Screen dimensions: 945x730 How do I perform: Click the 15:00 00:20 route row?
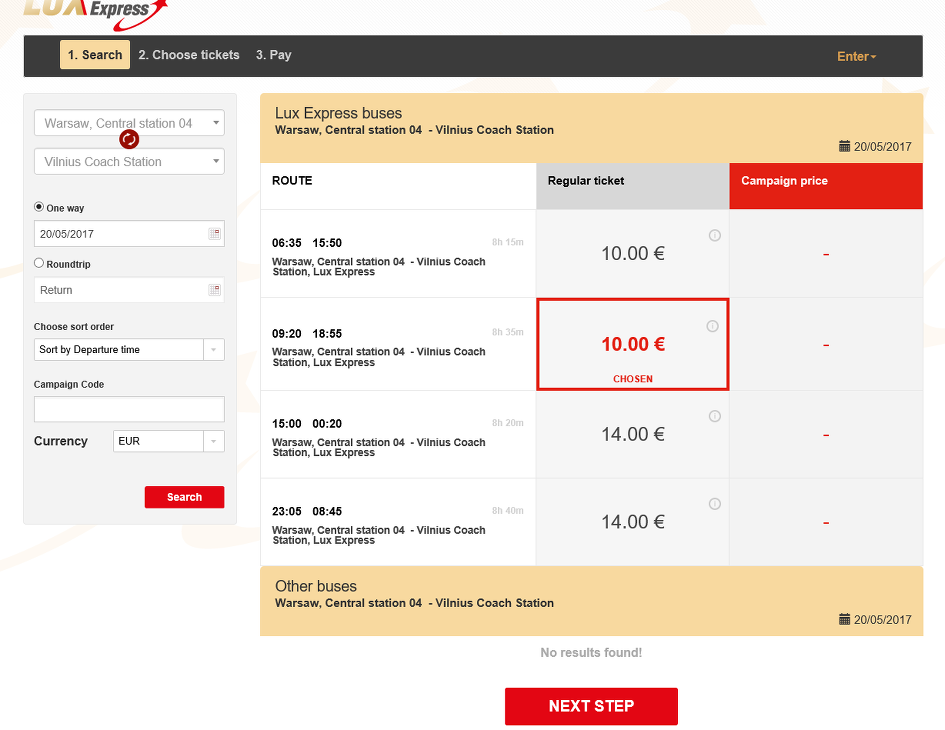point(398,435)
